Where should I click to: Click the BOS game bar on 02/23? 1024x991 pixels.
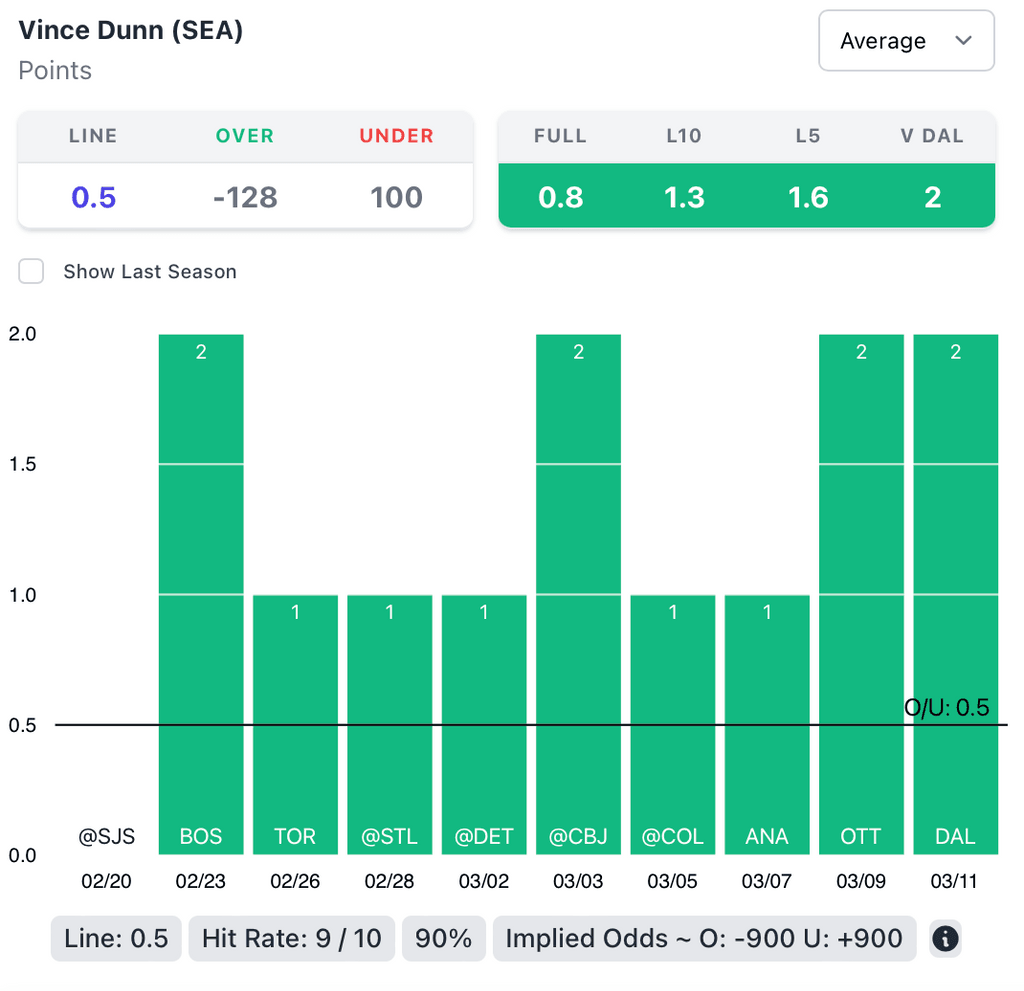tap(201, 594)
